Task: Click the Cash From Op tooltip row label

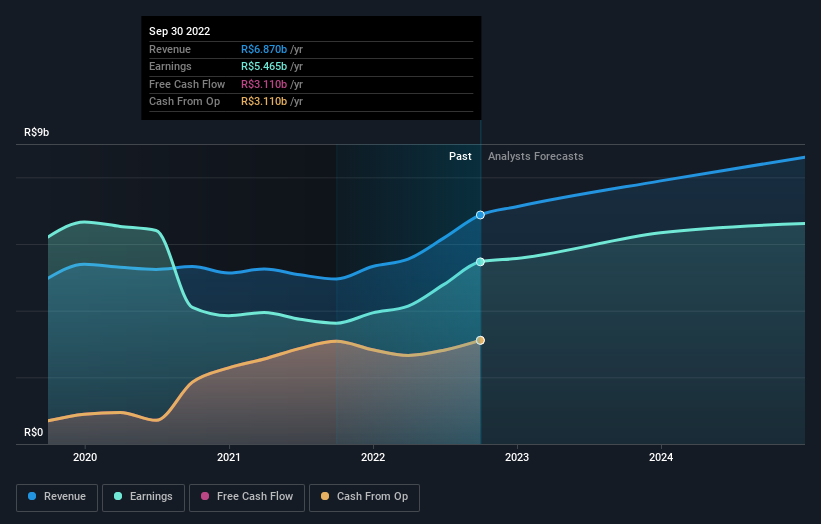Action: click(184, 102)
